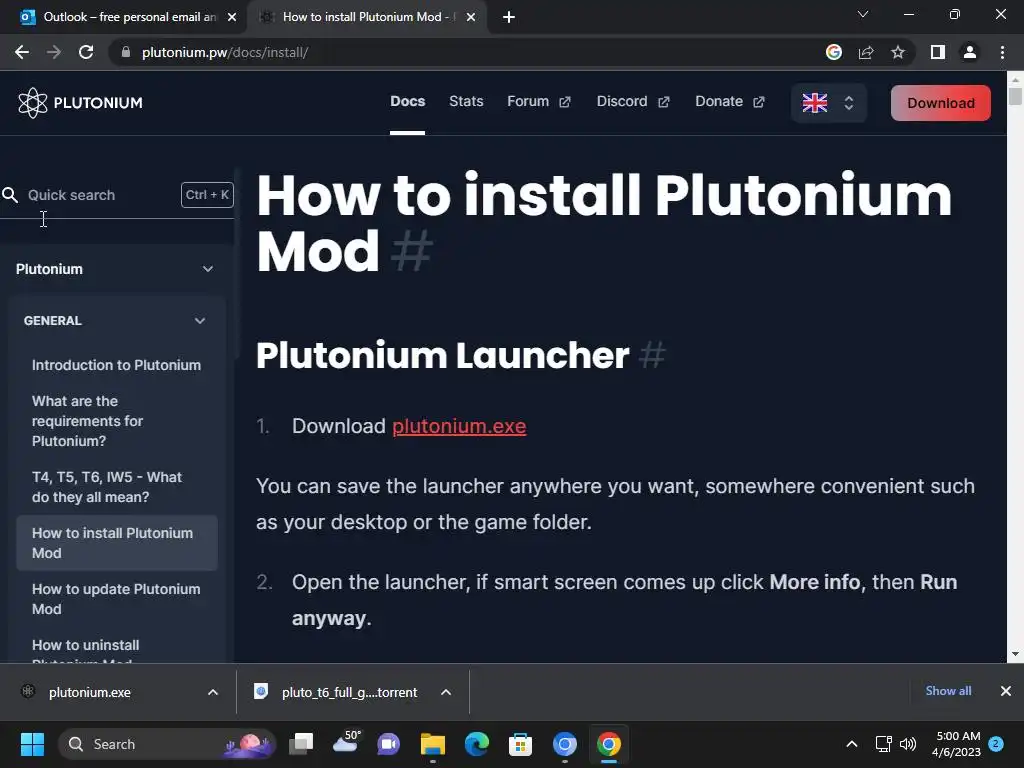
Task: Click the Windows taskbar Search box
Action: point(167,744)
